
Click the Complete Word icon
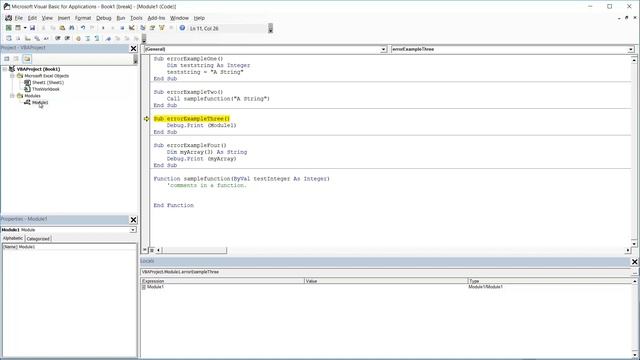[46, 38]
